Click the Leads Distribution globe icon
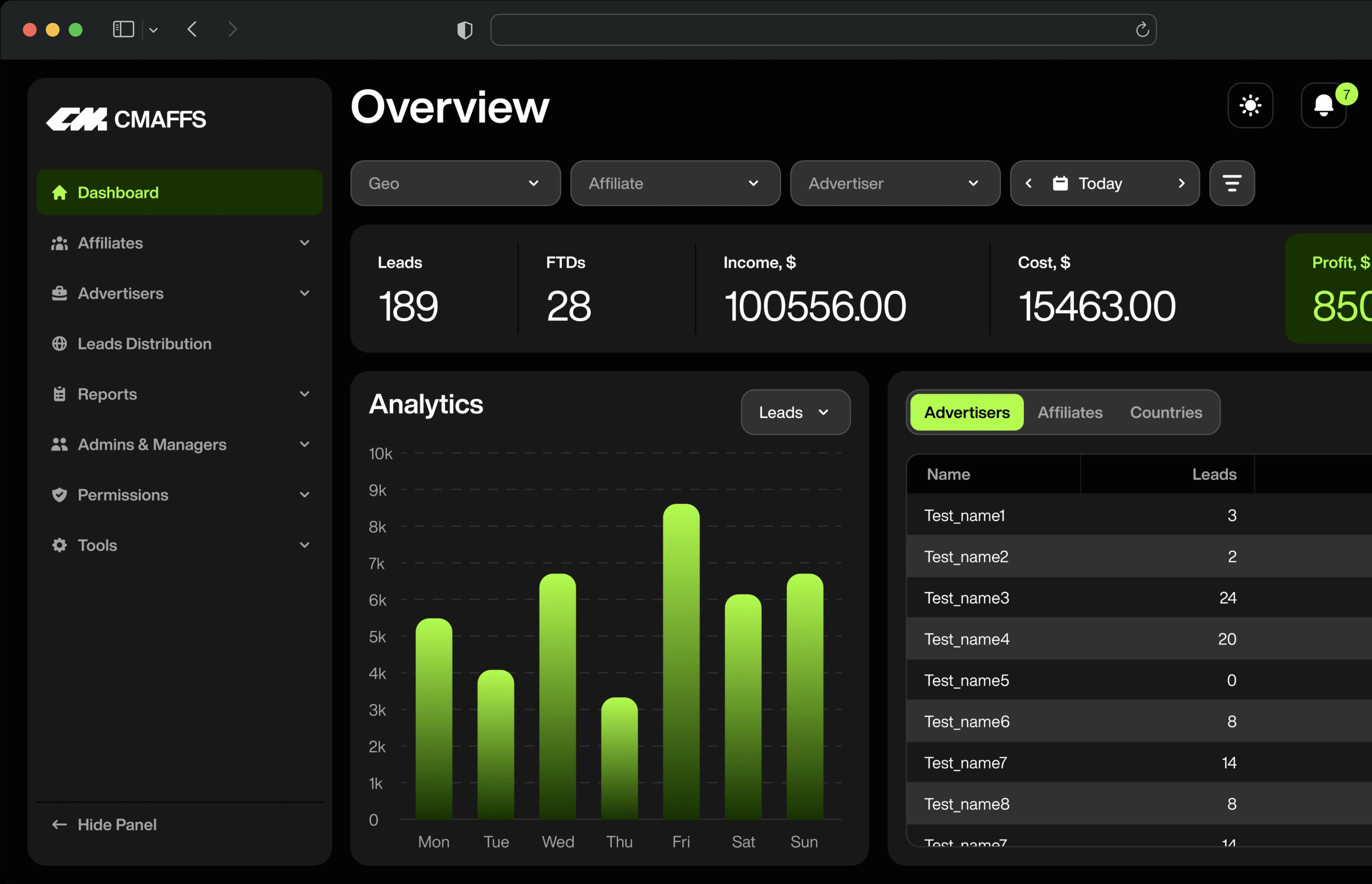This screenshot has height=884, width=1372. click(60, 343)
